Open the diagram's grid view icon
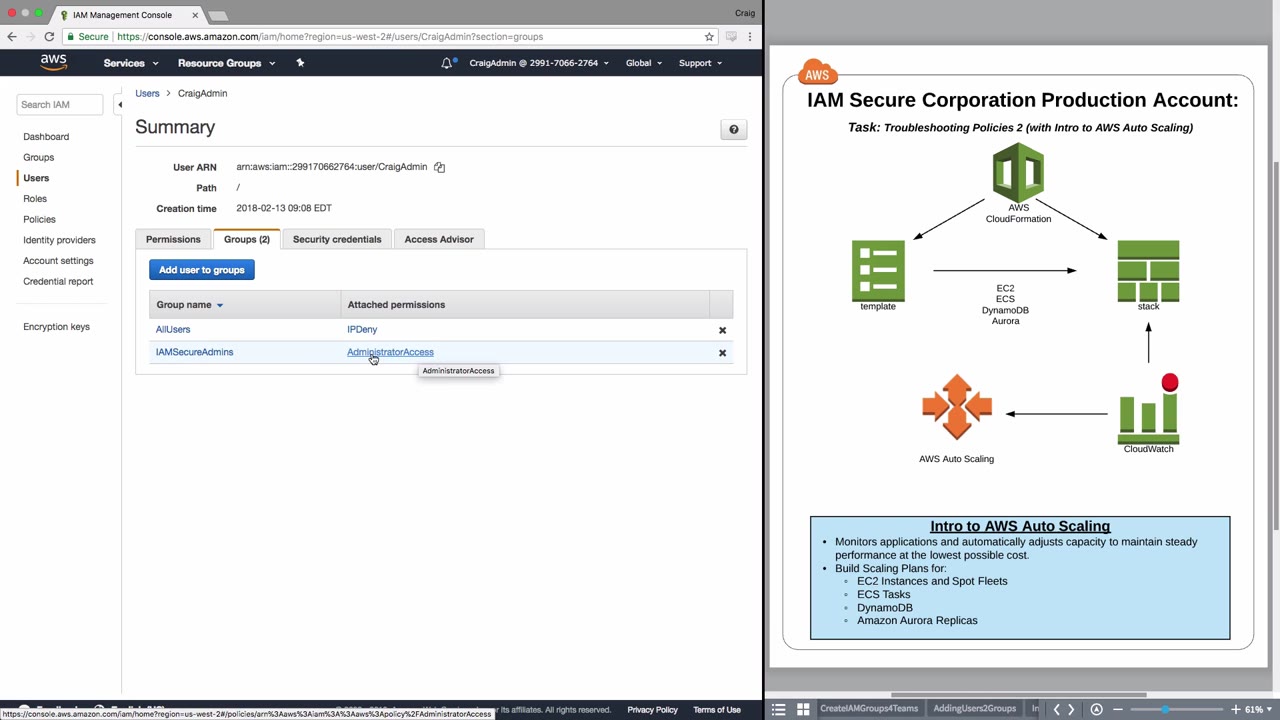 pos(803,710)
